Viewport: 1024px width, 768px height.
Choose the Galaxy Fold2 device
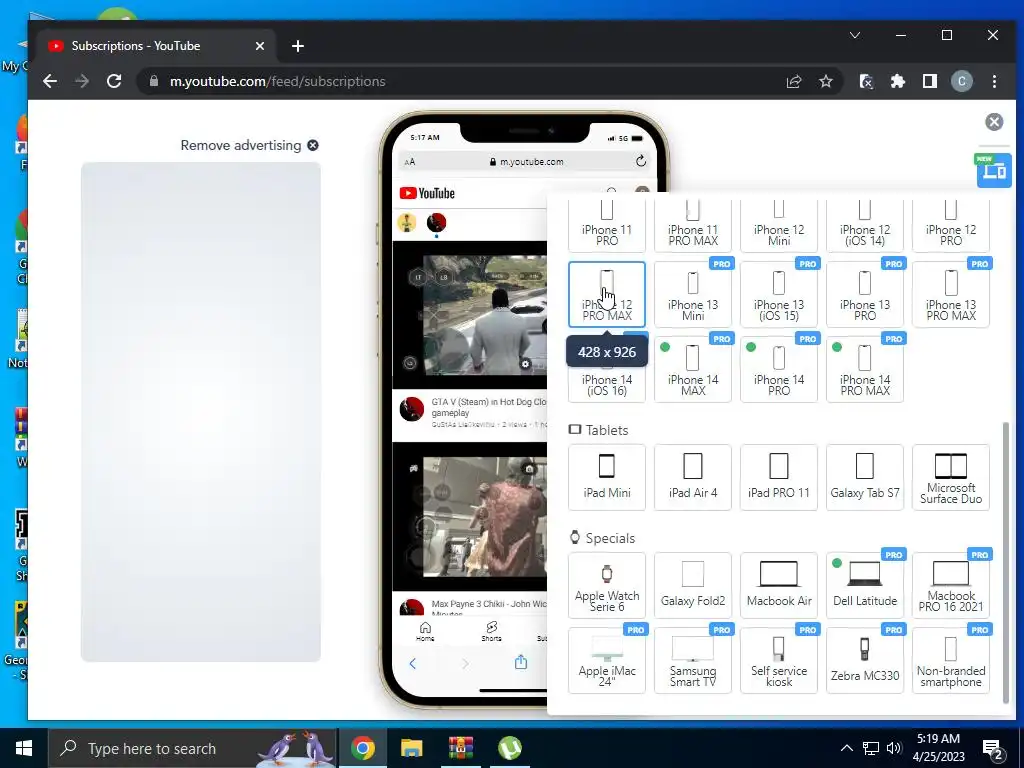click(x=693, y=585)
